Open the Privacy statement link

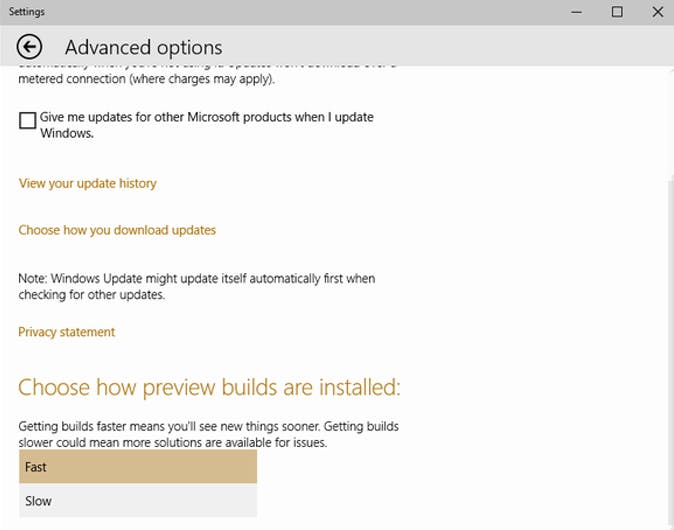click(x=67, y=332)
